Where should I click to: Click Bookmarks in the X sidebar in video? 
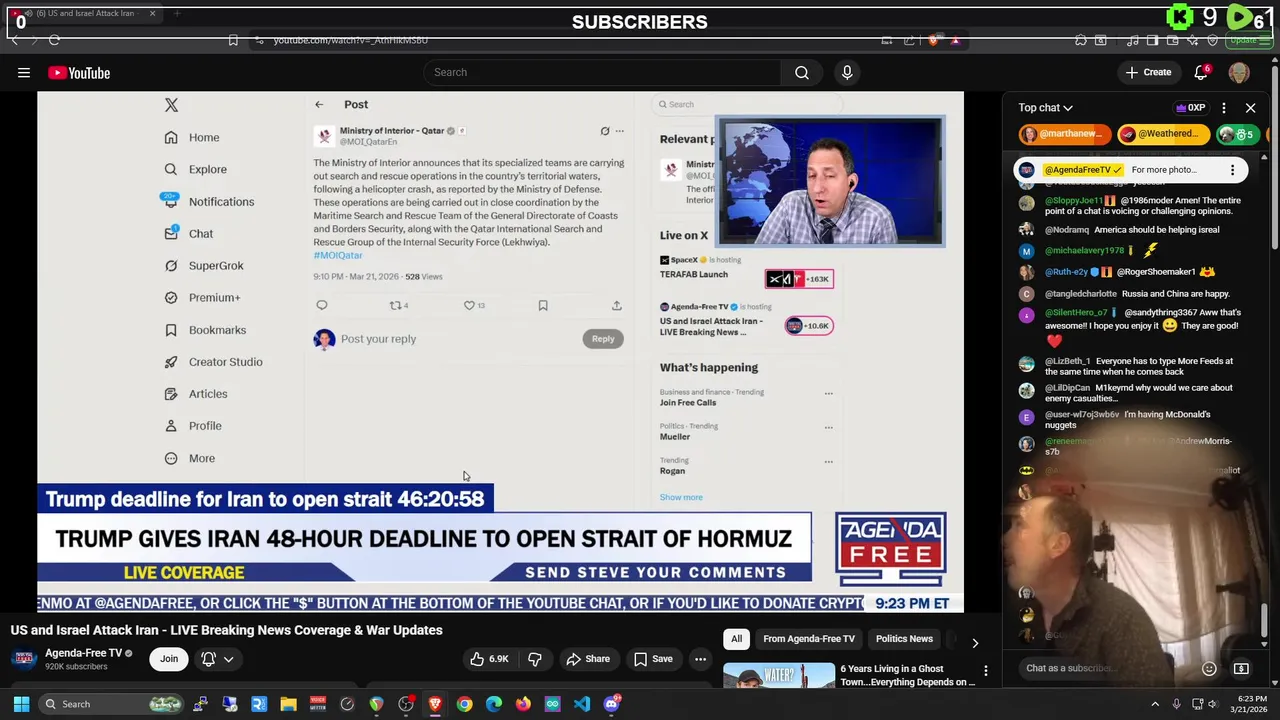click(205, 330)
